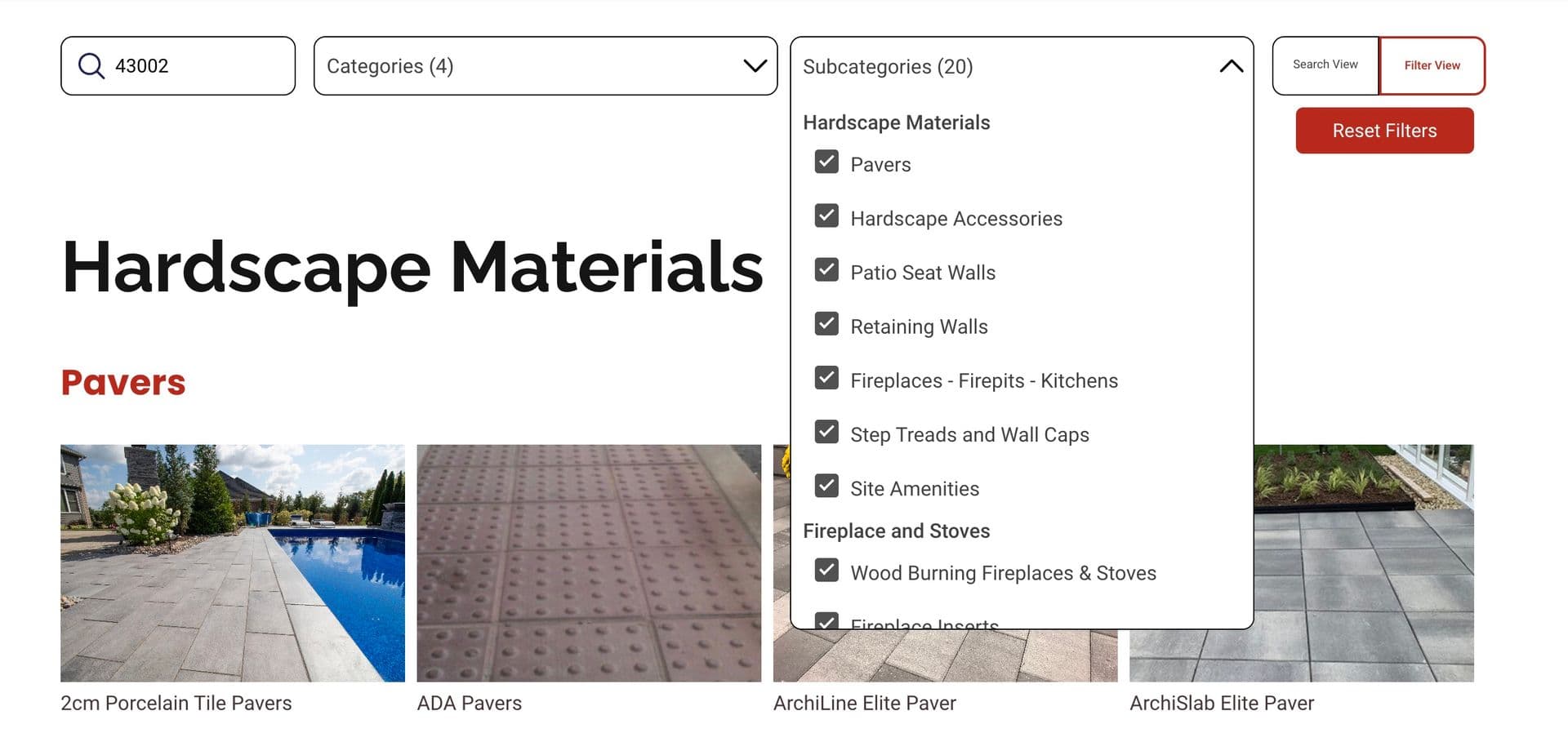Image resolution: width=1568 pixels, height=742 pixels.
Task: Uncheck the Hardscape Accessories checkbox
Action: tap(826, 216)
